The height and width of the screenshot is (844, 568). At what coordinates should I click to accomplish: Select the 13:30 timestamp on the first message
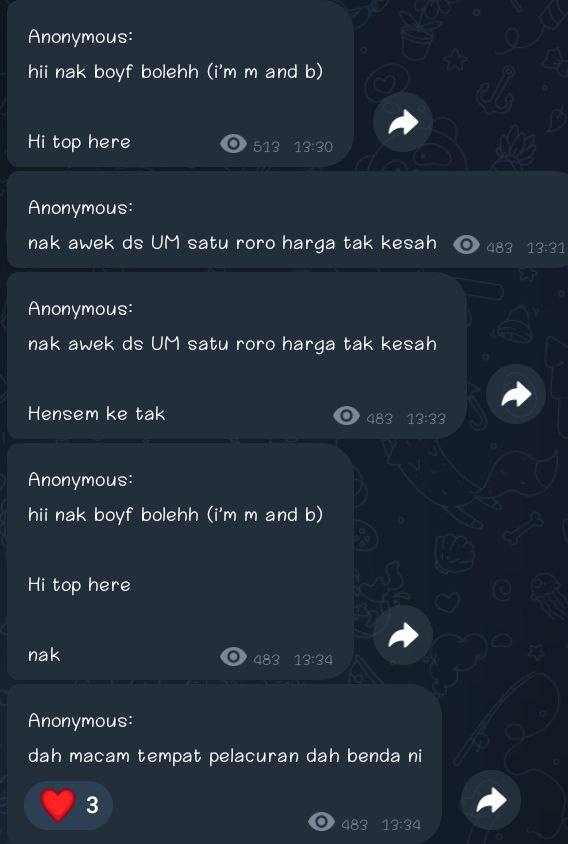[x=313, y=146]
